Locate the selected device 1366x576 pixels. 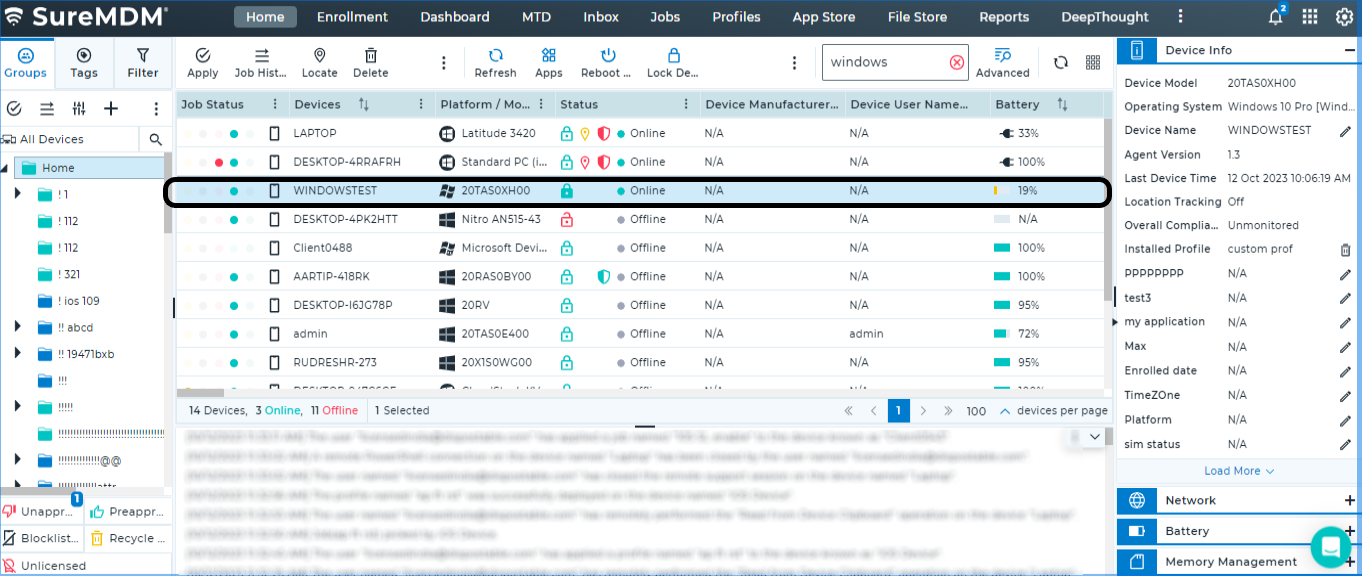click(x=320, y=62)
